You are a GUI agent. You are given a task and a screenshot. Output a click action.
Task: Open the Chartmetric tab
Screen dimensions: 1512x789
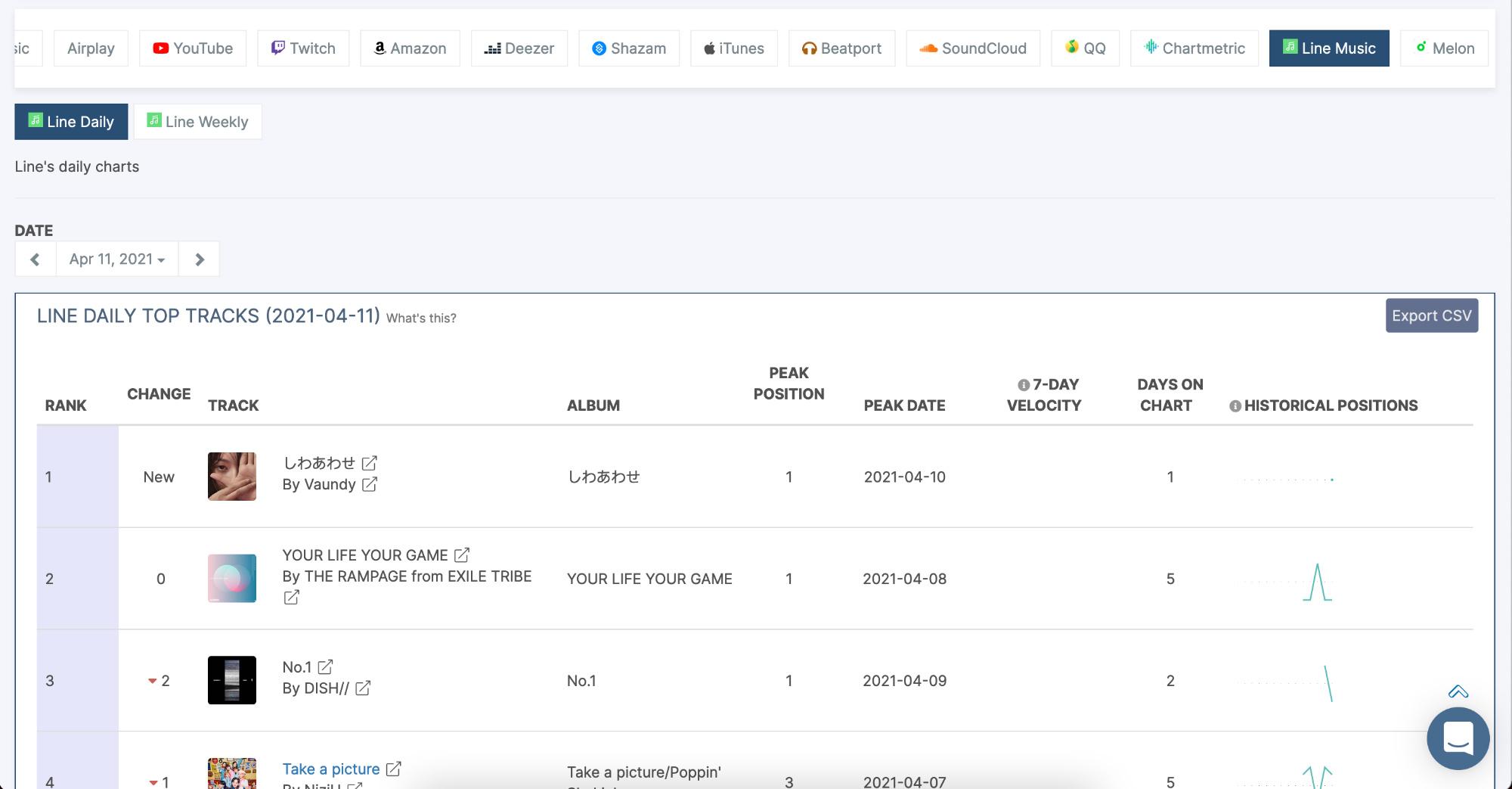tap(1194, 48)
